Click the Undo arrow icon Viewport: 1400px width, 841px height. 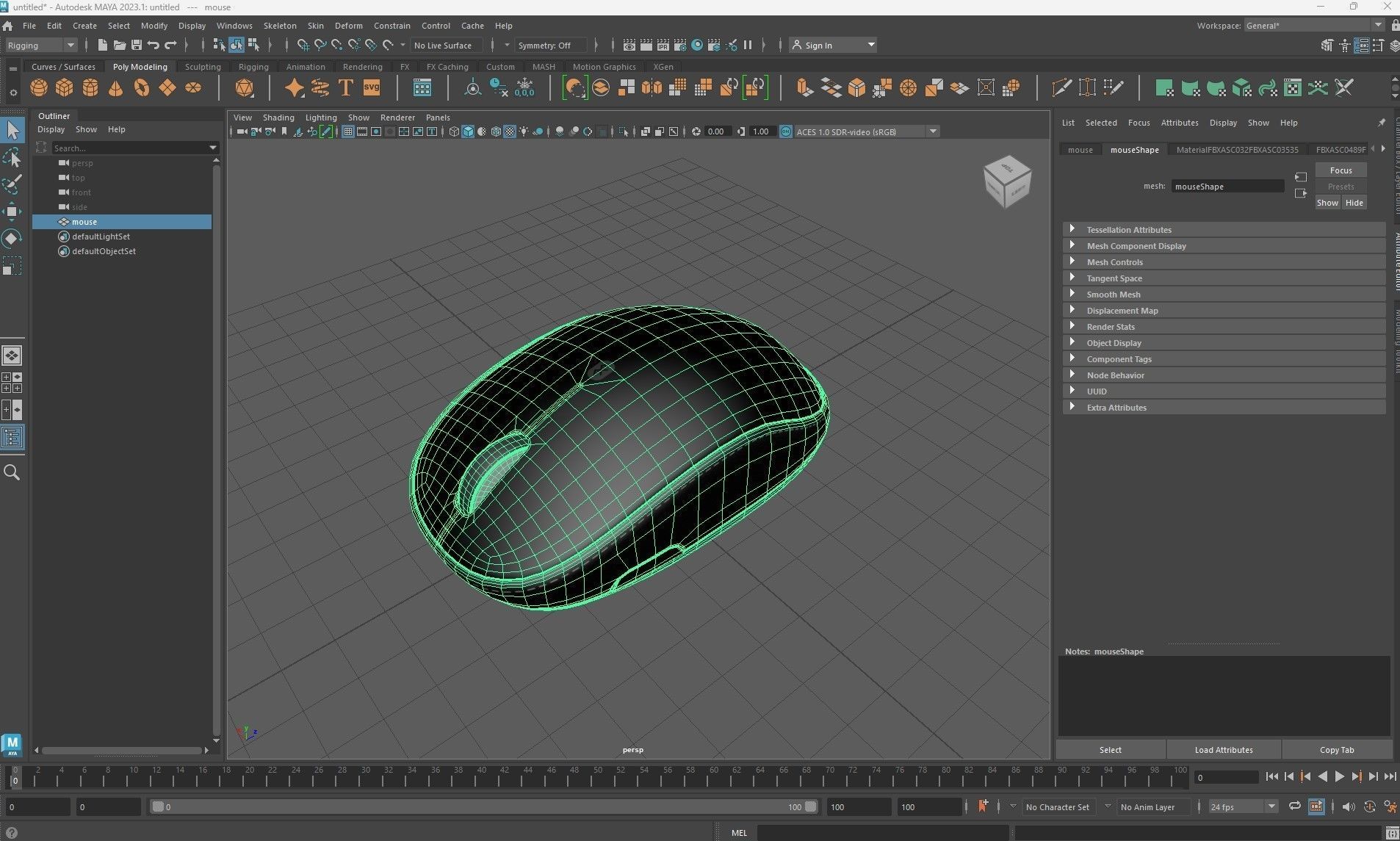pos(154,46)
